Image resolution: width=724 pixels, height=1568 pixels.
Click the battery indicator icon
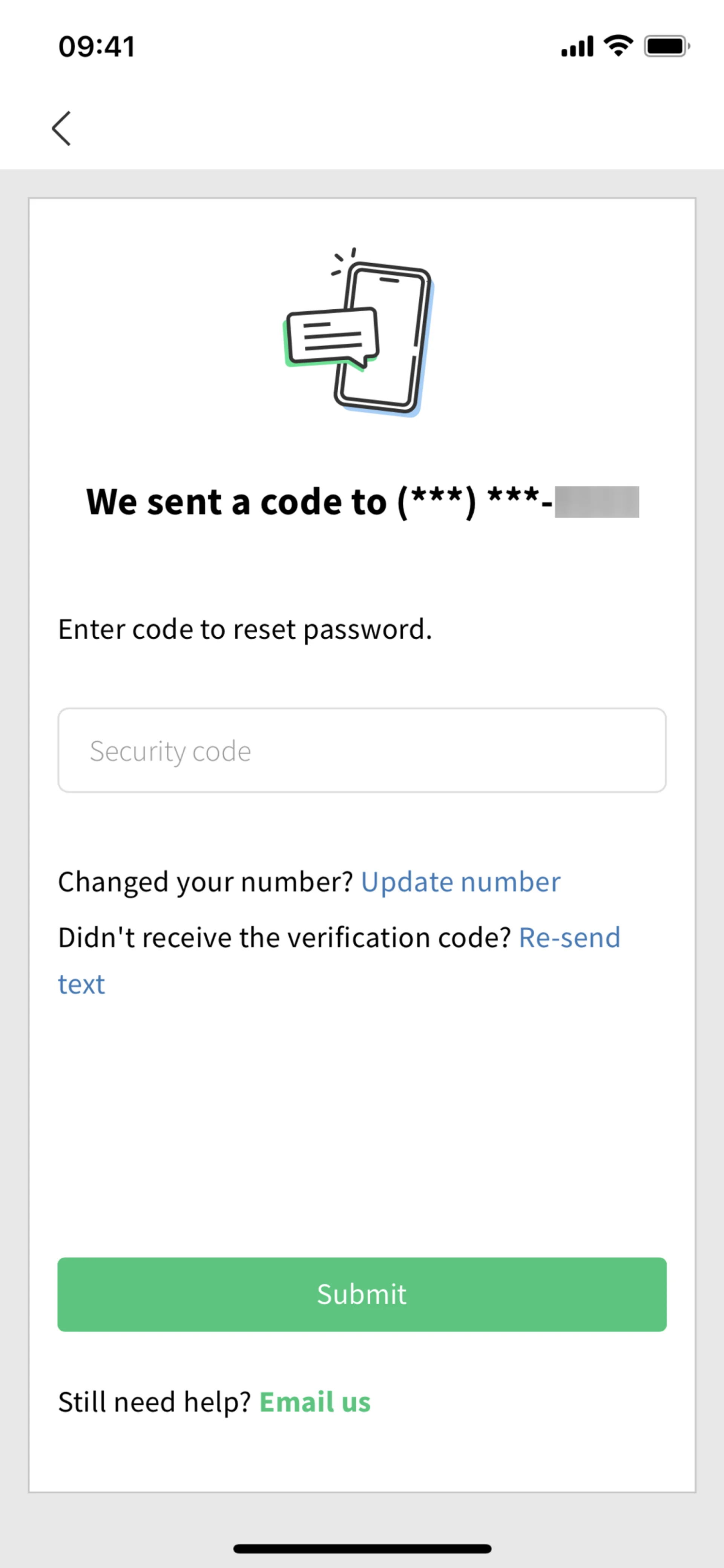[x=667, y=47]
